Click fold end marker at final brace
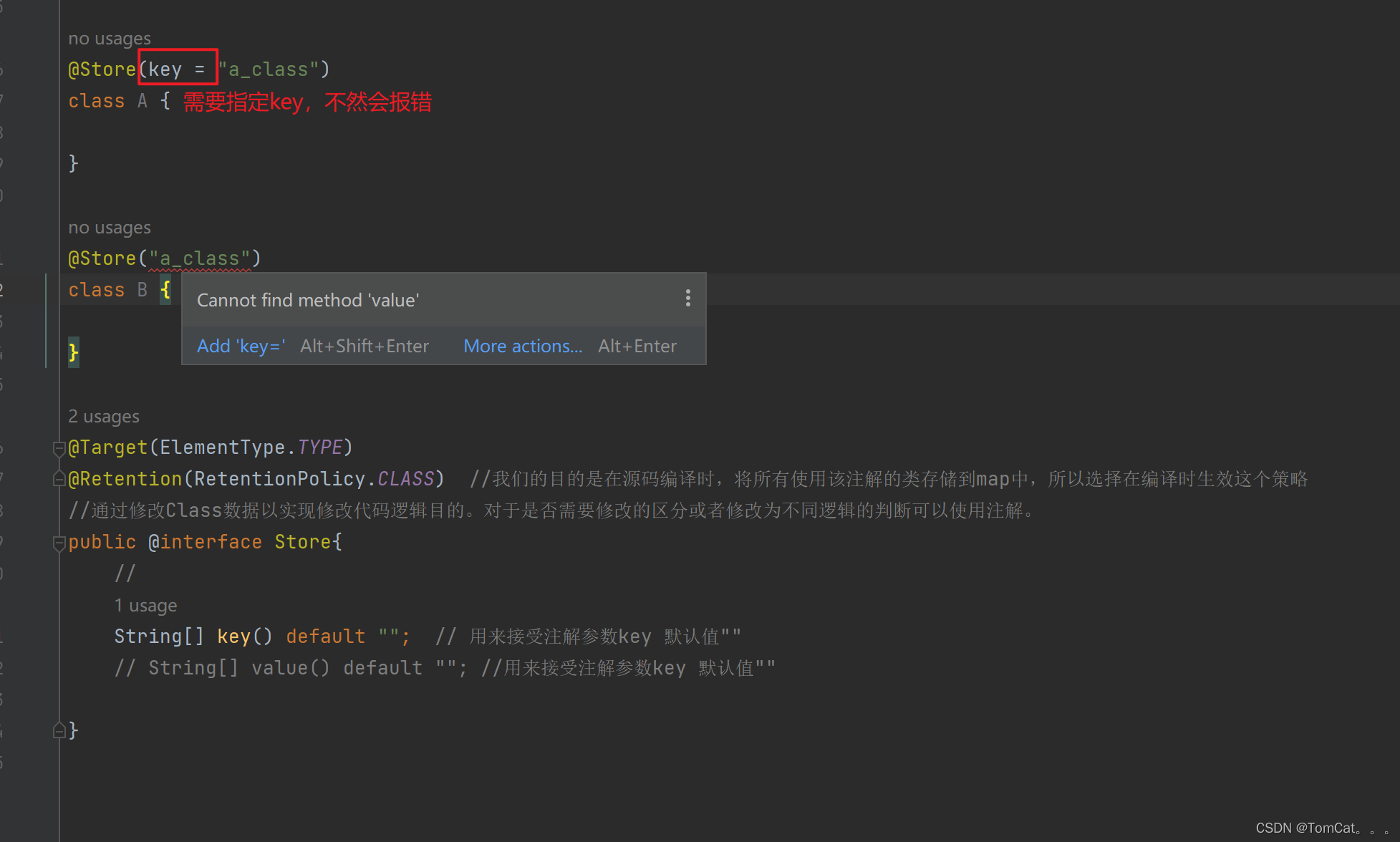1400x842 pixels. click(x=59, y=730)
